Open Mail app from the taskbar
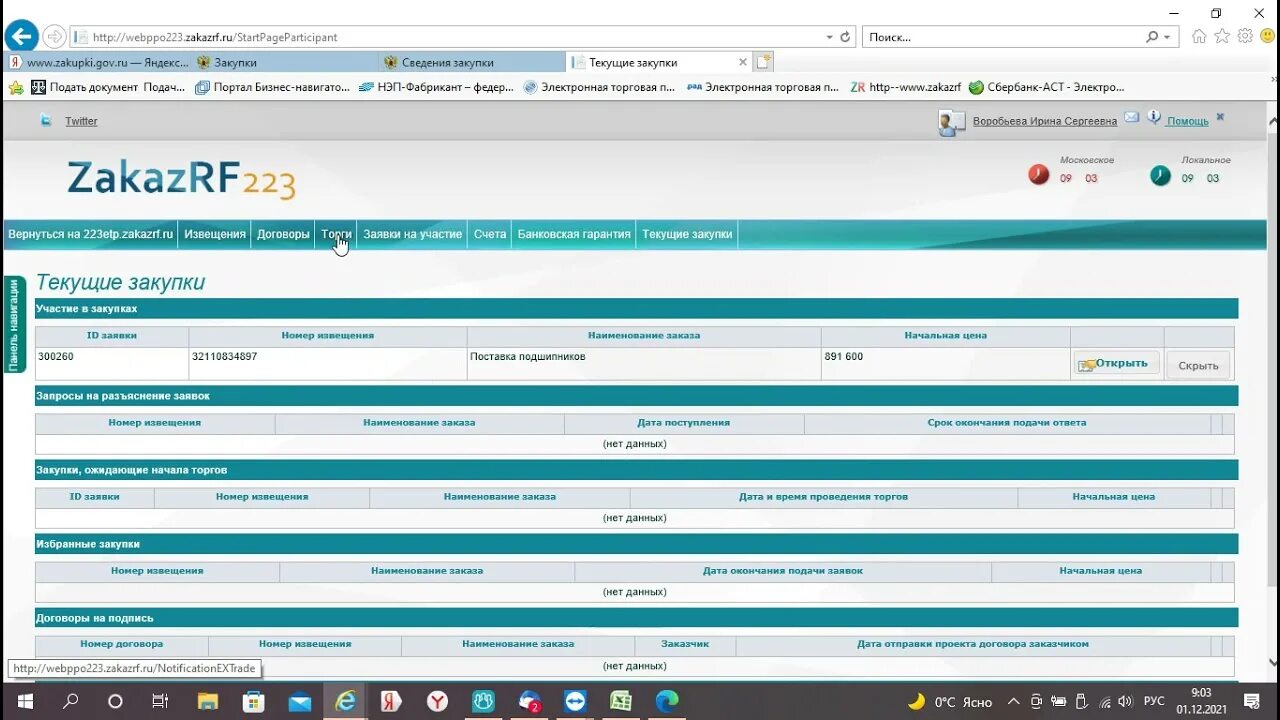The height and width of the screenshot is (720, 1280). point(299,701)
